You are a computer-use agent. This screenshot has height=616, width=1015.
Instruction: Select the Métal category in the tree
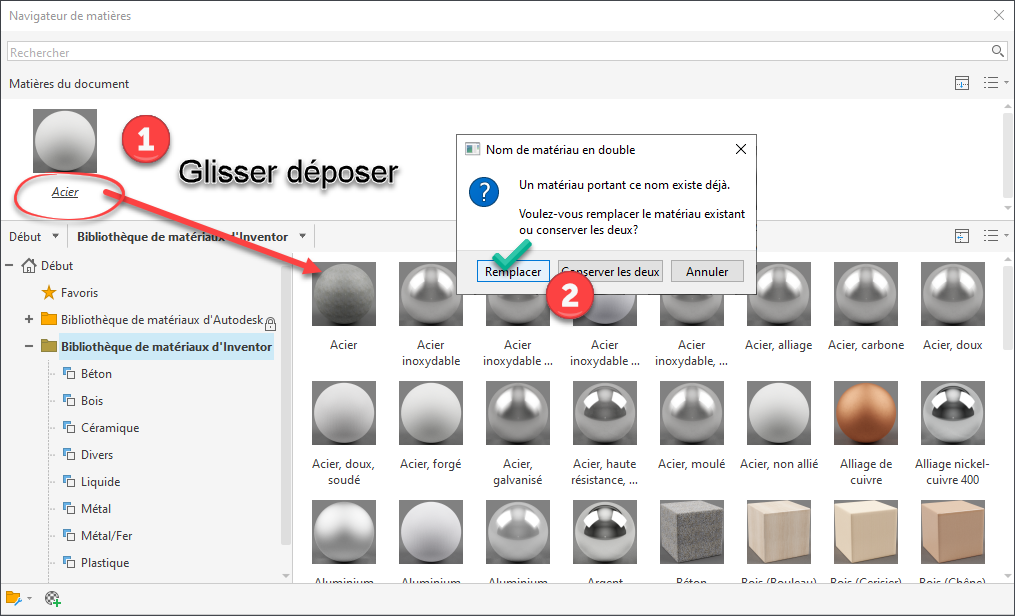tap(96, 509)
